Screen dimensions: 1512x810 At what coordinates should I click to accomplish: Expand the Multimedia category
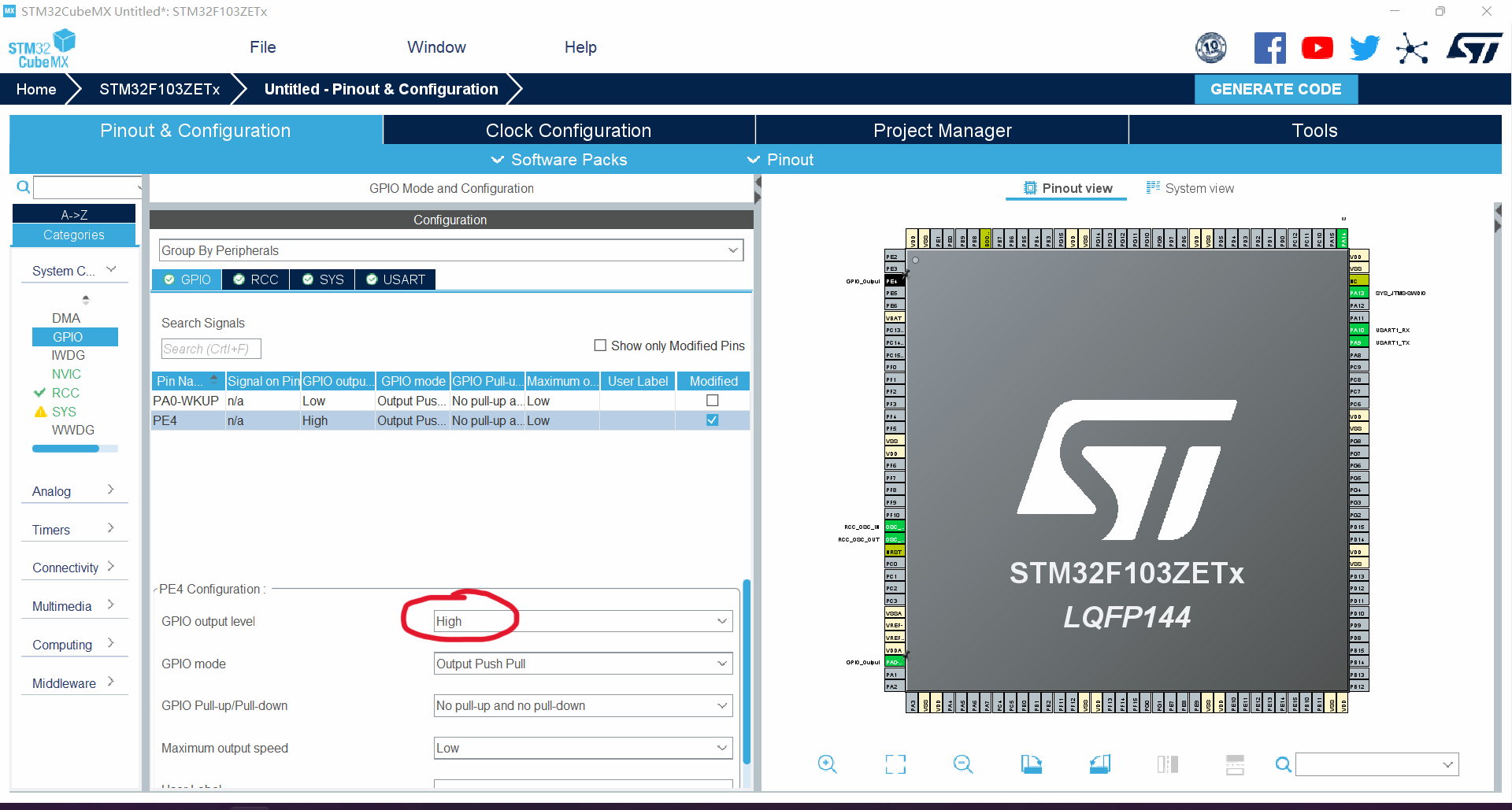pyautogui.click(x=74, y=606)
